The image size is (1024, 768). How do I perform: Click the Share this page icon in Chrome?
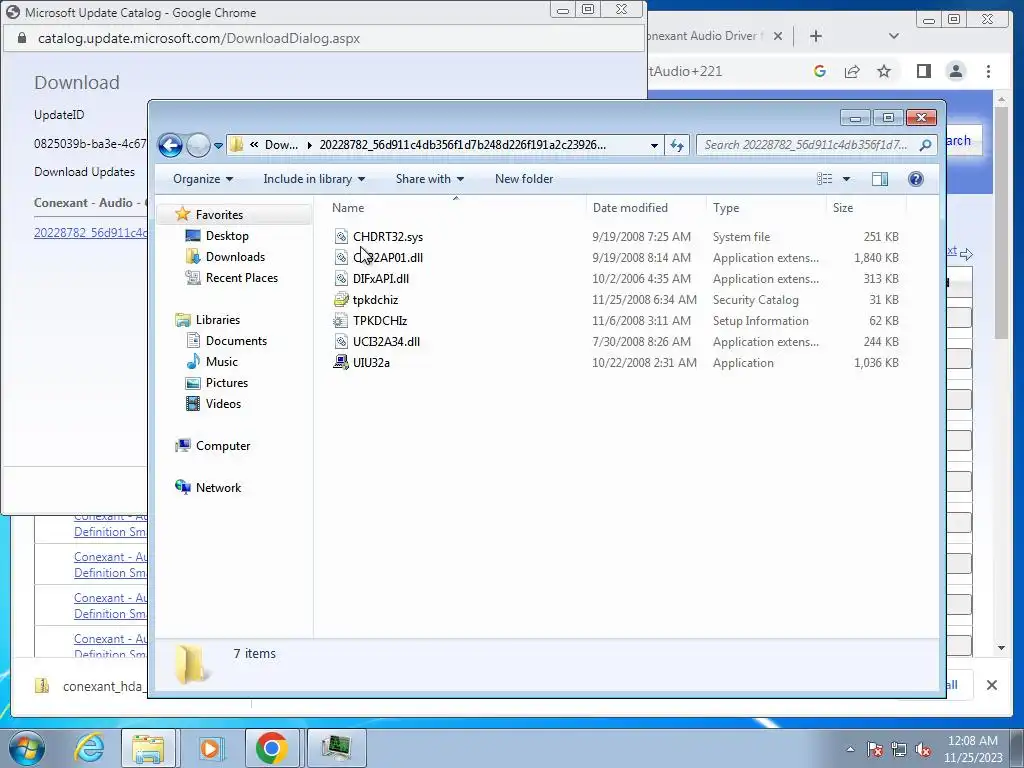tap(852, 71)
